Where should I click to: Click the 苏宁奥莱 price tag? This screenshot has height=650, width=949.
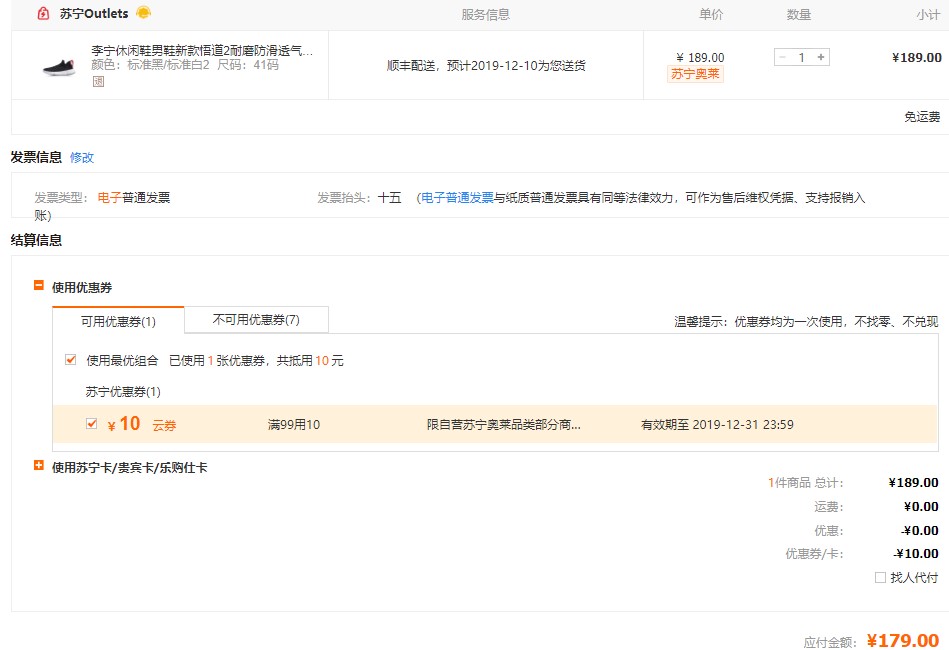click(x=695, y=74)
